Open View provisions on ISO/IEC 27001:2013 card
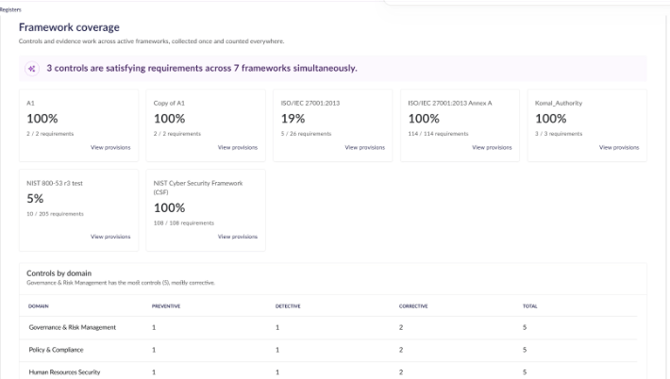Viewport: 670px width, 379px height. 364,147
